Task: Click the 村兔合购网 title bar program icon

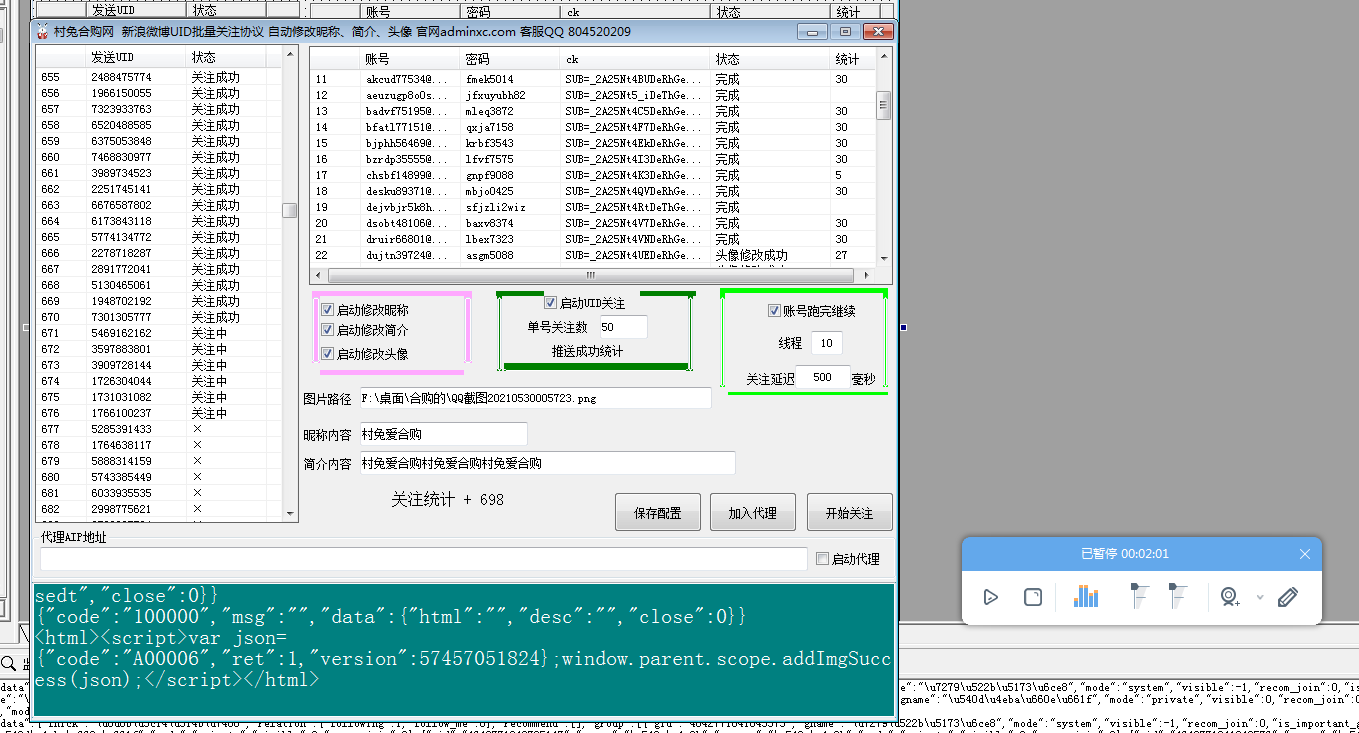Action: (44, 31)
